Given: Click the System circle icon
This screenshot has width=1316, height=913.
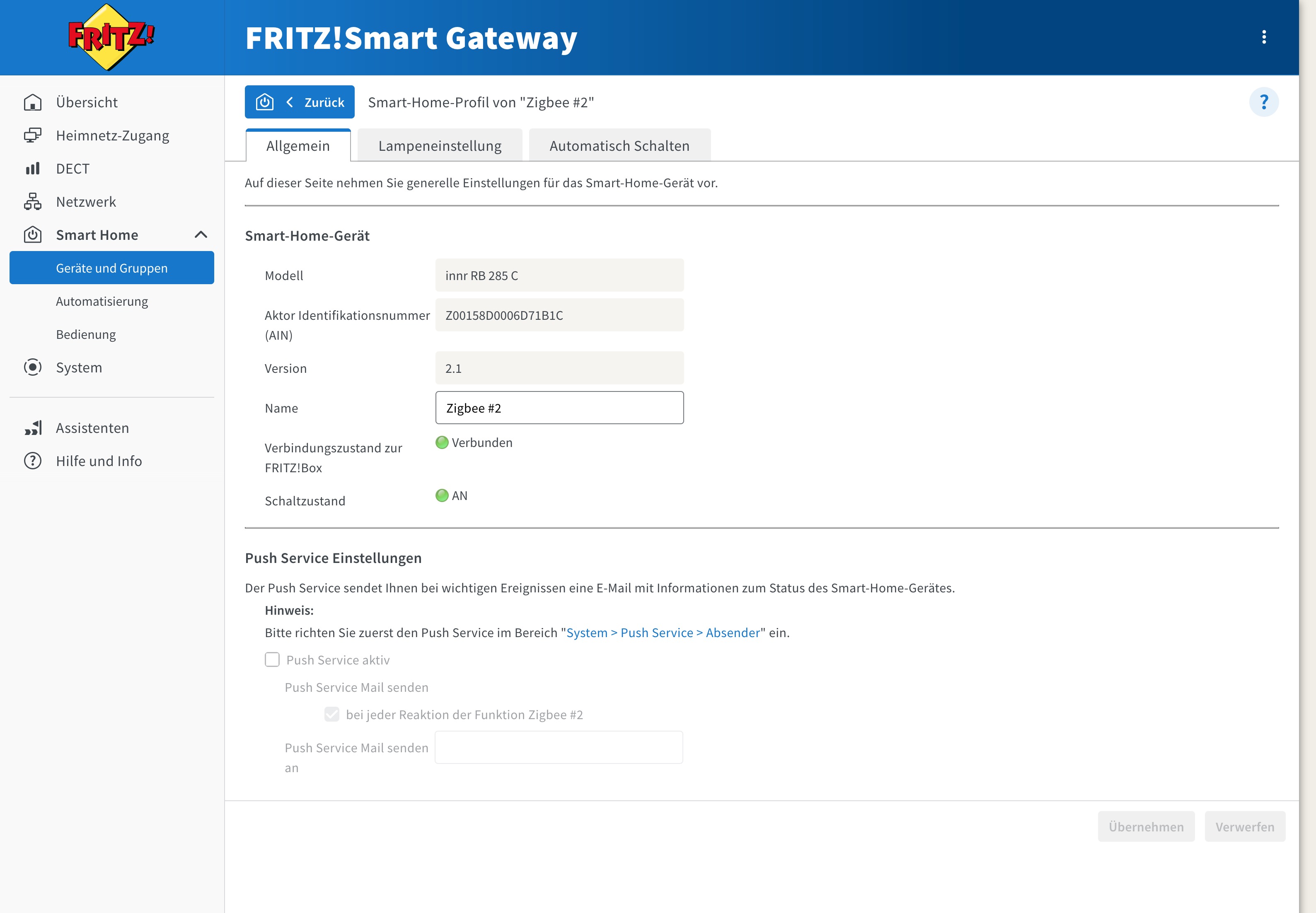Looking at the screenshot, I should (x=33, y=367).
